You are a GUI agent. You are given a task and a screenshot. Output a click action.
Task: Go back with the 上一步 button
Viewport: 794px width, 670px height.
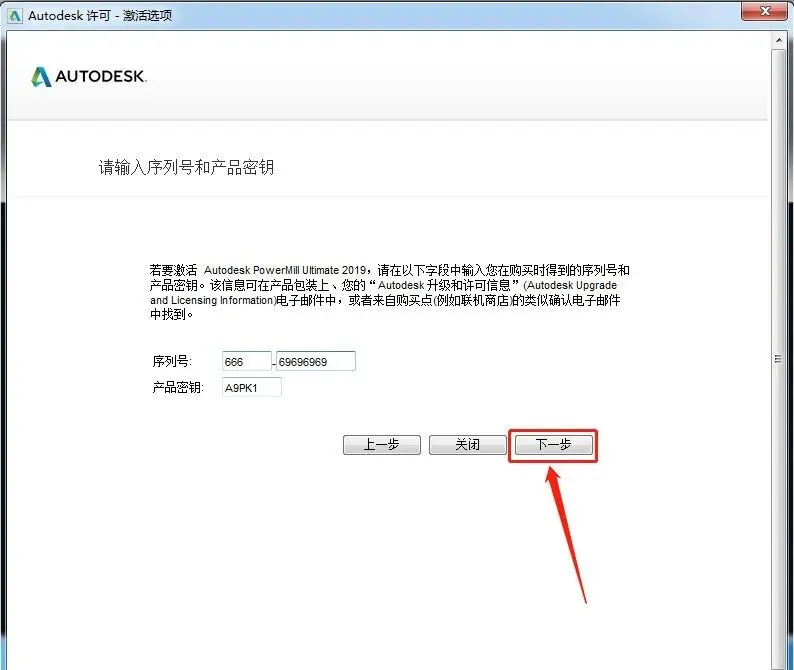[382, 445]
